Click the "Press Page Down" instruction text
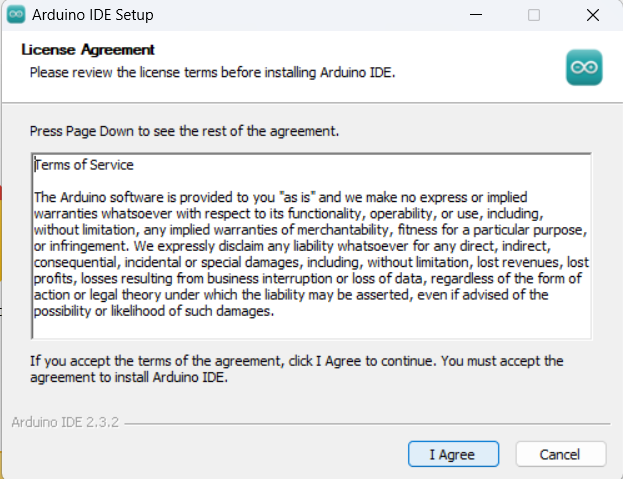 click(185, 131)
